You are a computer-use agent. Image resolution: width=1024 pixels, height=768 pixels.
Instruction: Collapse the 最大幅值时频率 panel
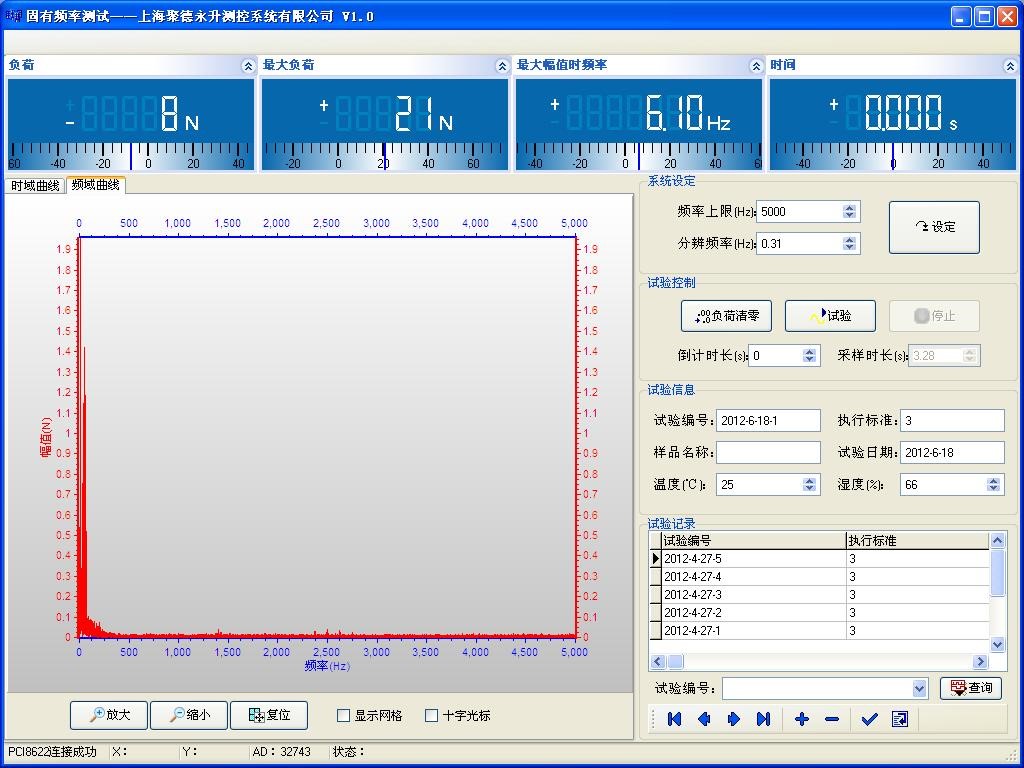coord(756,66)
